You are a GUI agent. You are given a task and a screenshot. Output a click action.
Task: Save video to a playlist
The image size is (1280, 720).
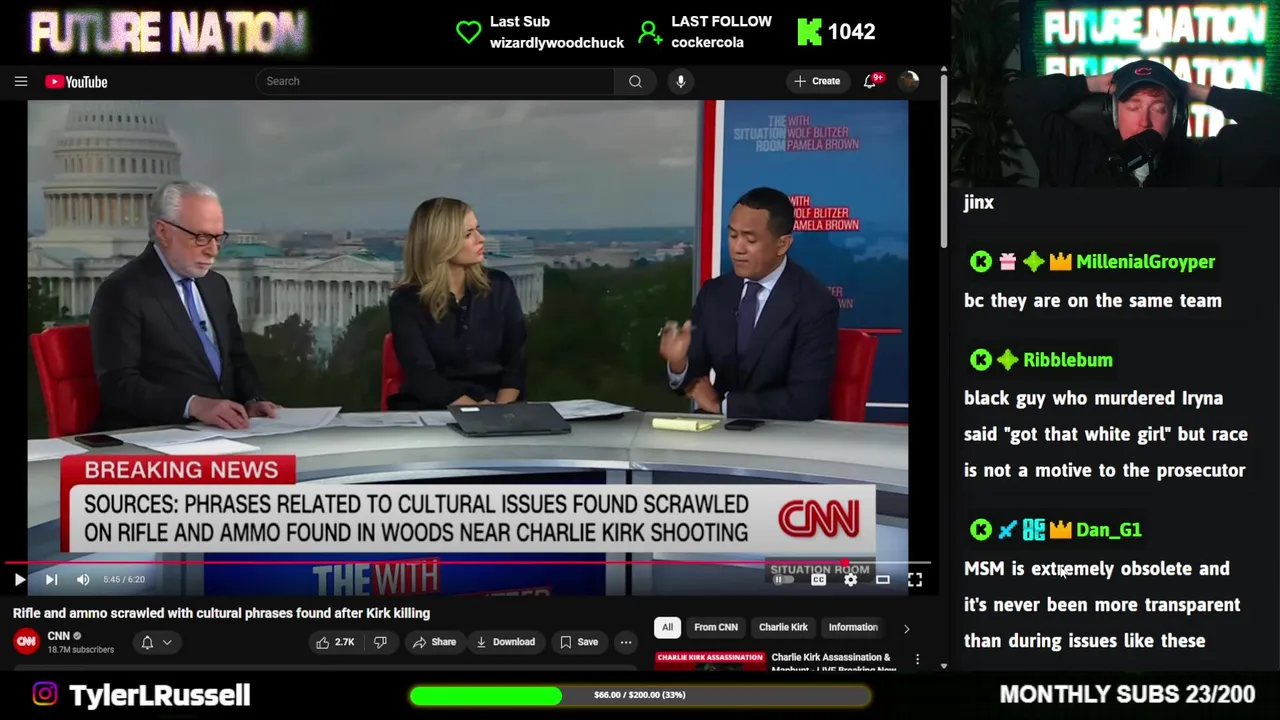[578, 642]
